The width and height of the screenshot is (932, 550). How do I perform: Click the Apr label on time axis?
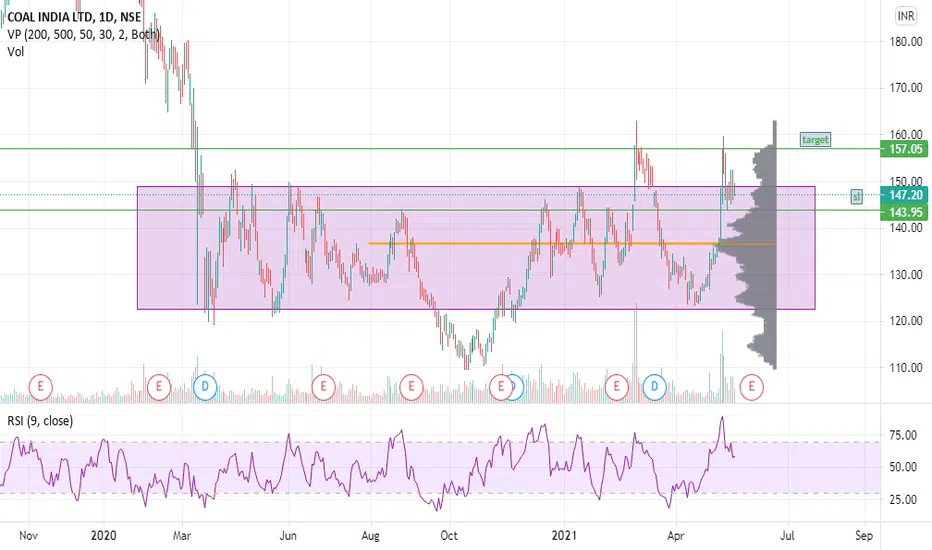[x=675, y=536]
